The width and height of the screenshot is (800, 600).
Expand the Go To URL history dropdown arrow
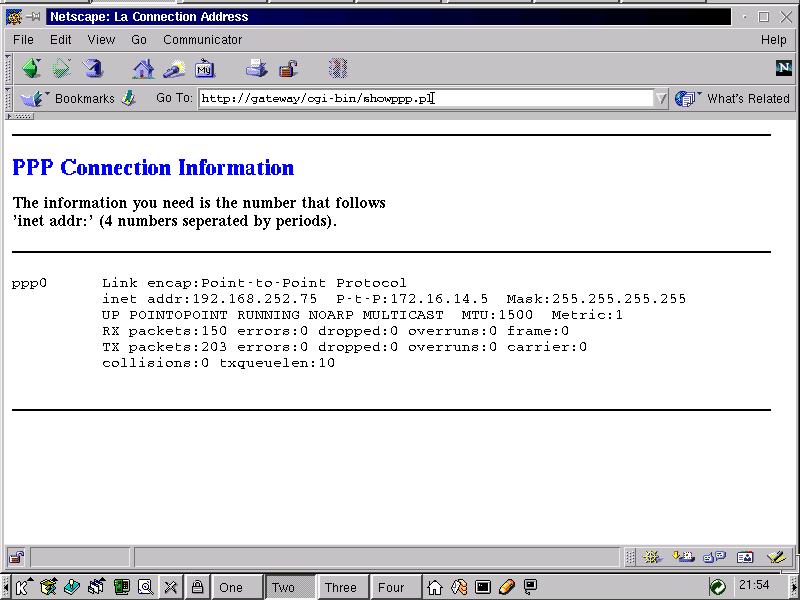661,98
